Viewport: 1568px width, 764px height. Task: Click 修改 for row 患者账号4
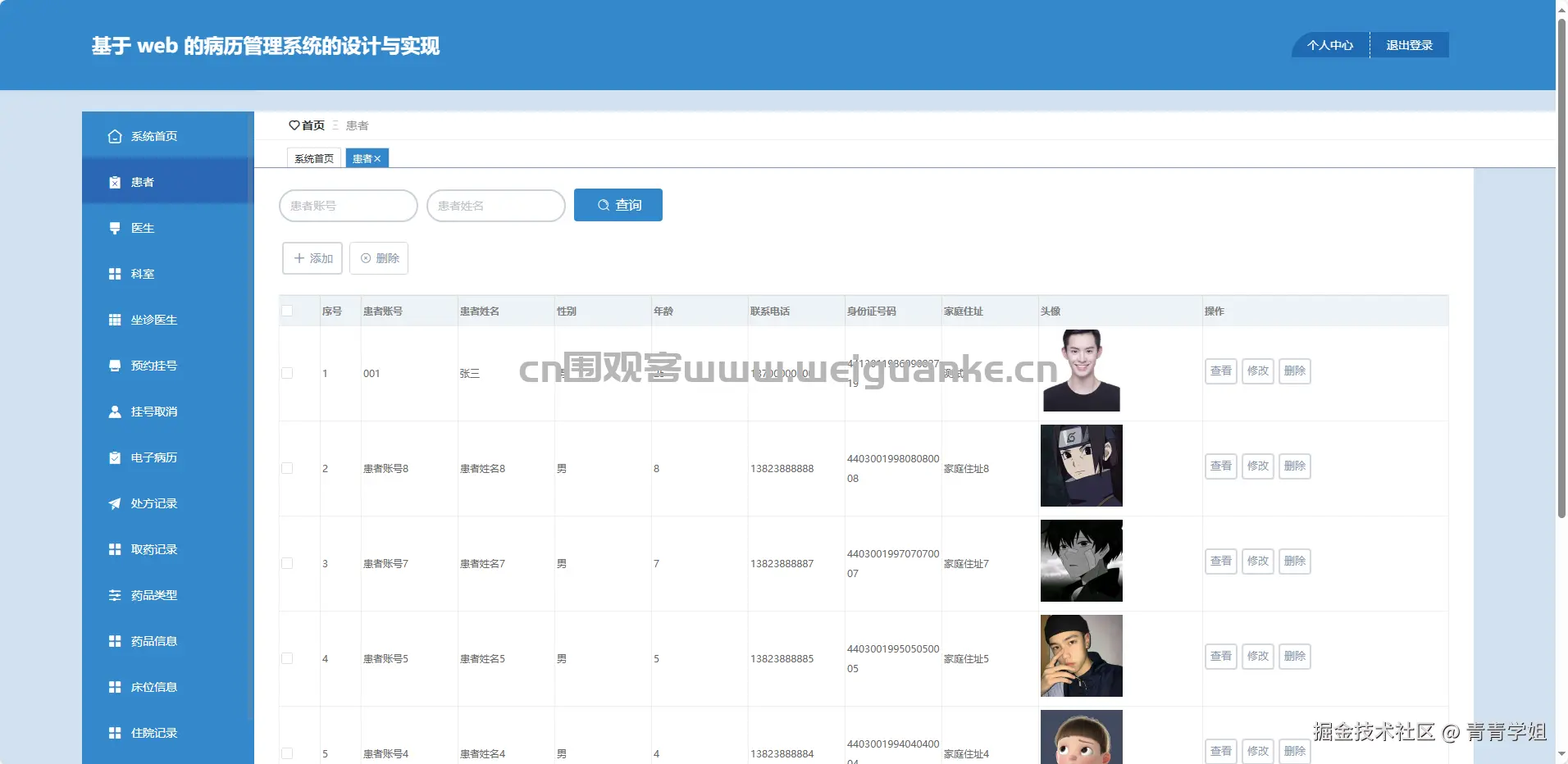[x=1258, y=751]
